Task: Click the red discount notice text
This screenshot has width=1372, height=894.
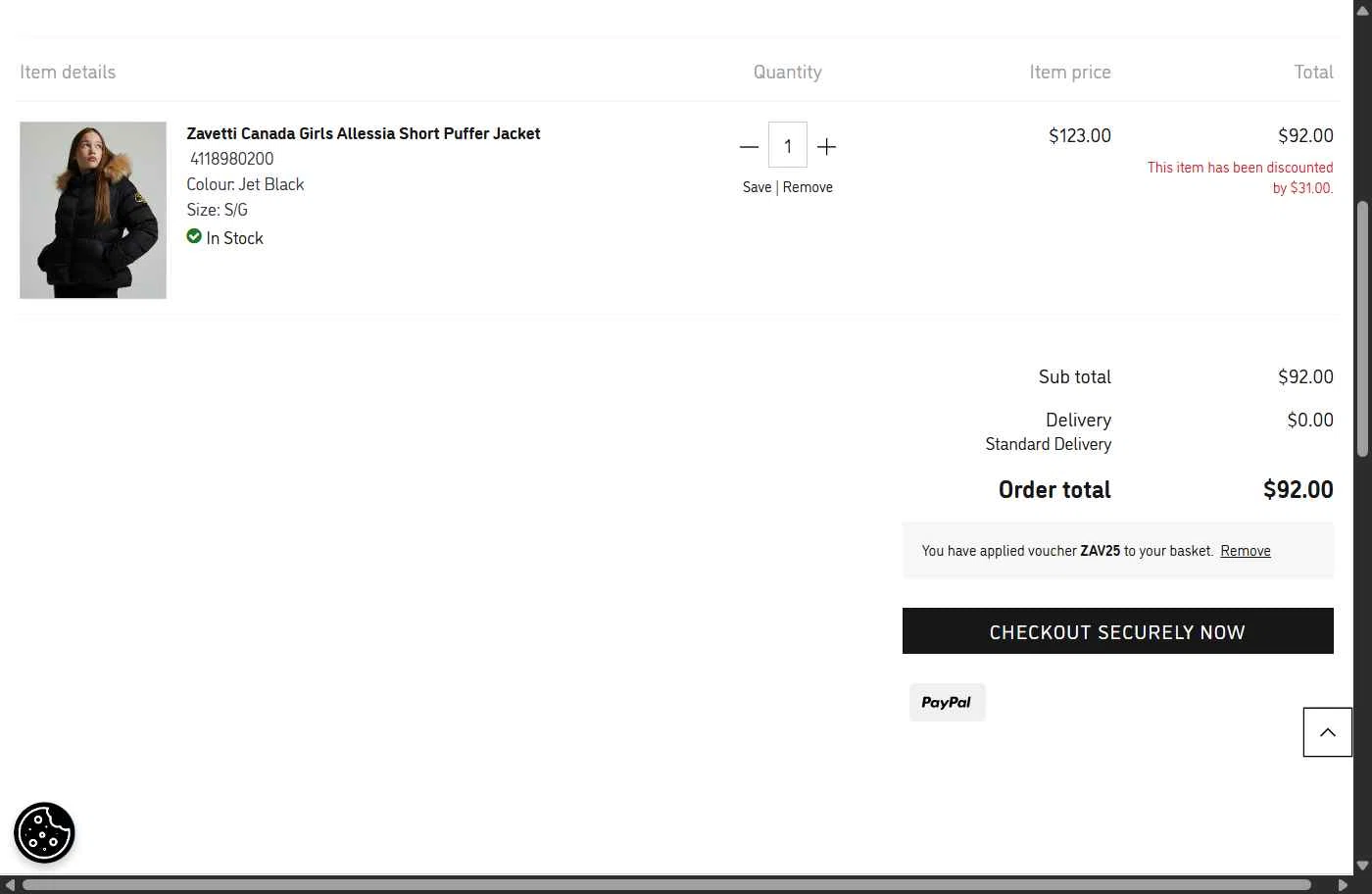Action: 1241,177
